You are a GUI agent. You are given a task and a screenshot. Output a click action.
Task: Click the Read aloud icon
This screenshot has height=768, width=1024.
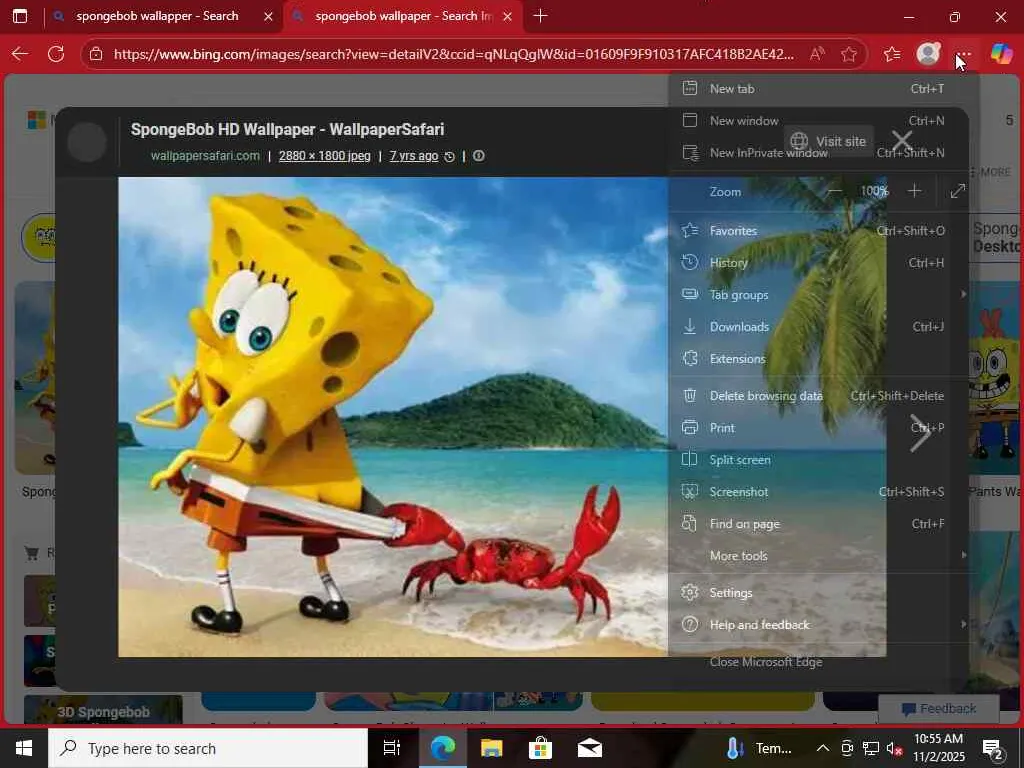817,54
